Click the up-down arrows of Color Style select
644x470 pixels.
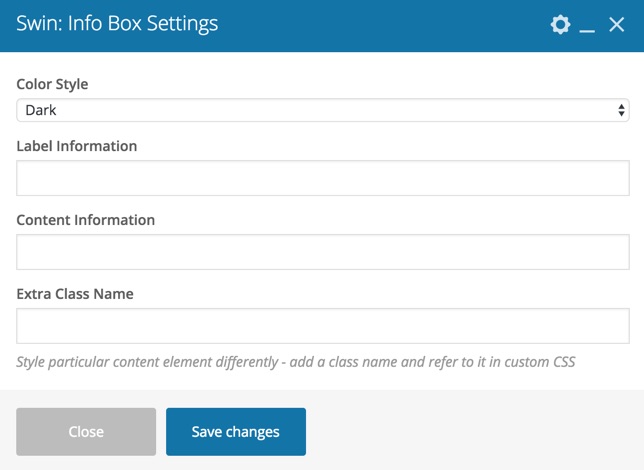tap(621, 110)
